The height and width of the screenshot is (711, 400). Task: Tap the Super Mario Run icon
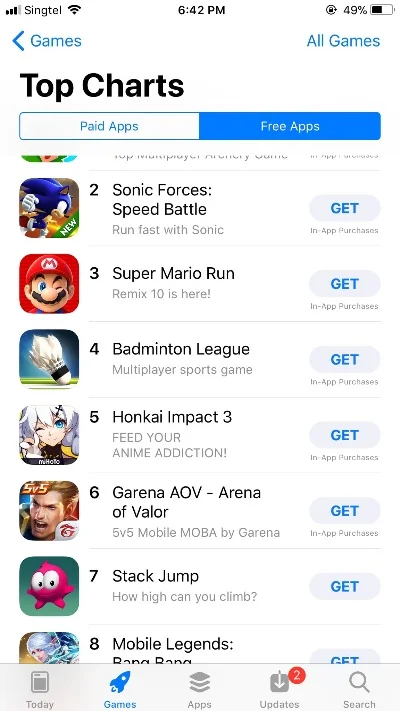click(49, 283)
